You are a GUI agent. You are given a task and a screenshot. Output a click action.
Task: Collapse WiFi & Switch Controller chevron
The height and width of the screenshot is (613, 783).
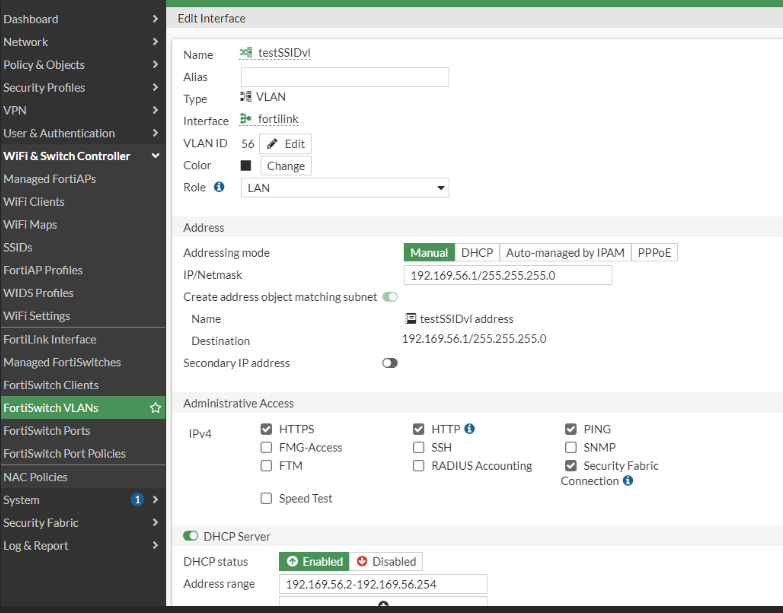coord(155,156)
